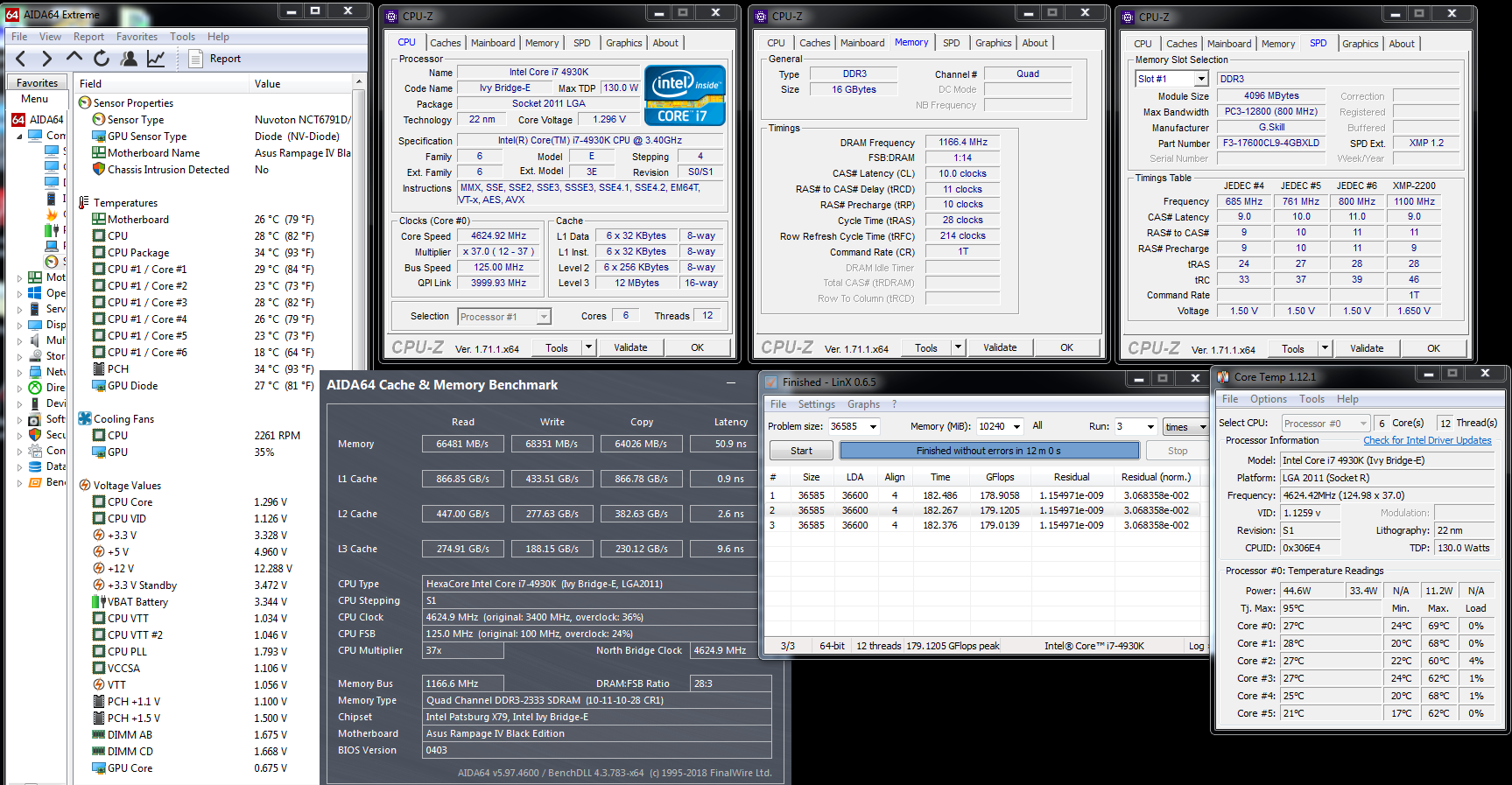Click the Software category icon in AIDA64 tree
1512x785 pixels.
[x=35, y=419]
